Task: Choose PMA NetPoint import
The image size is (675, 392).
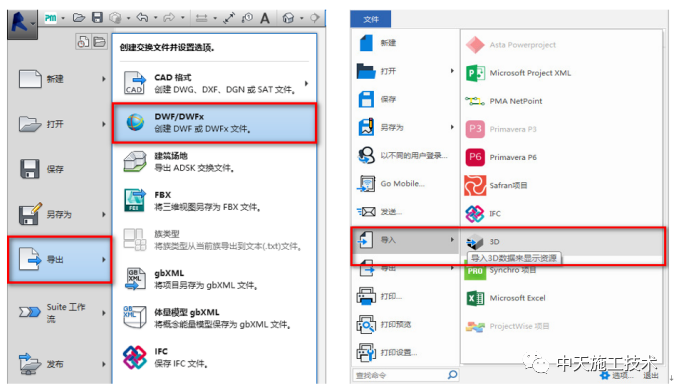Action: pos(561,101)
